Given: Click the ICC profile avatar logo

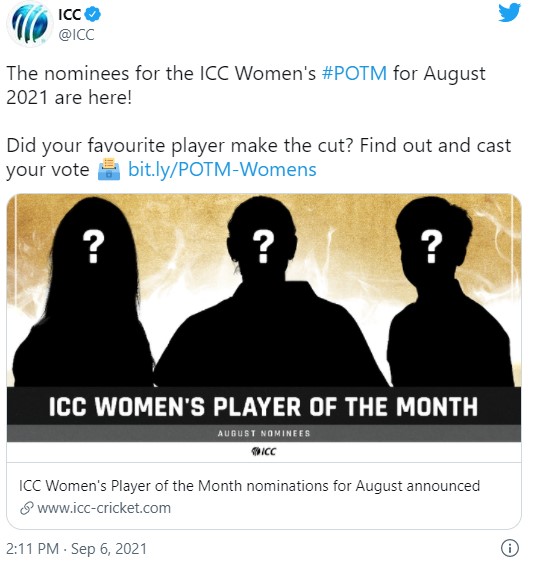Looking at the screenshot, I should pyautogui.click(x=30, y=24).
